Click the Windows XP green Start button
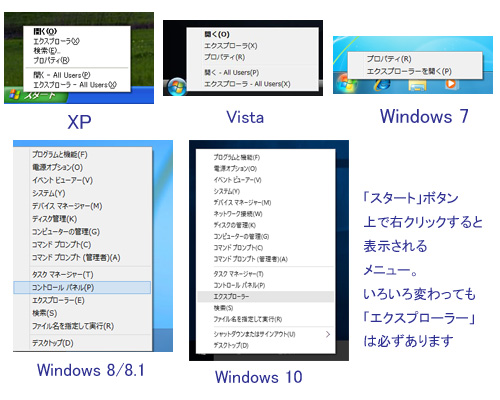 click(36, 96)
